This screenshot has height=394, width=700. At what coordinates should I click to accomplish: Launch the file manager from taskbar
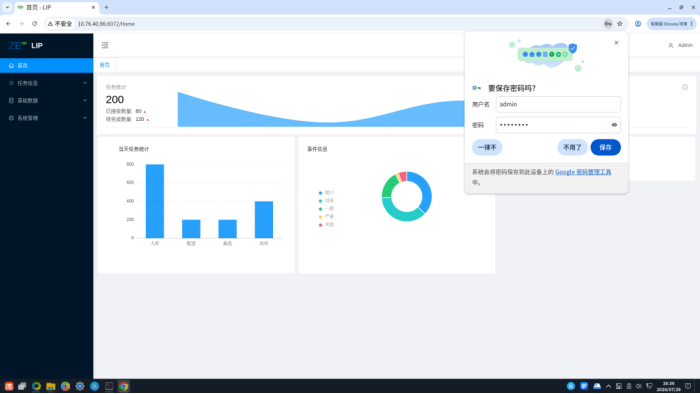[x=51, y=386]
